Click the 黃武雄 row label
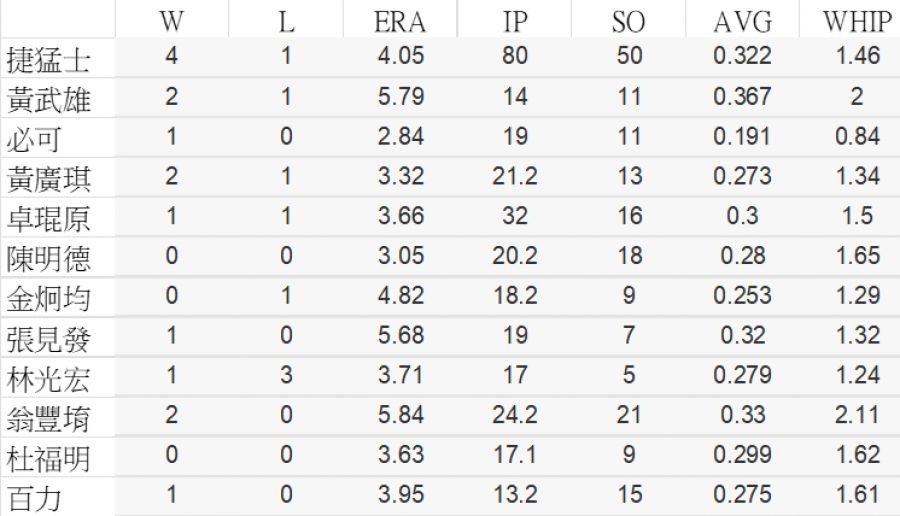Viewport: 900px width, 516px height. [x=48, y=99]
